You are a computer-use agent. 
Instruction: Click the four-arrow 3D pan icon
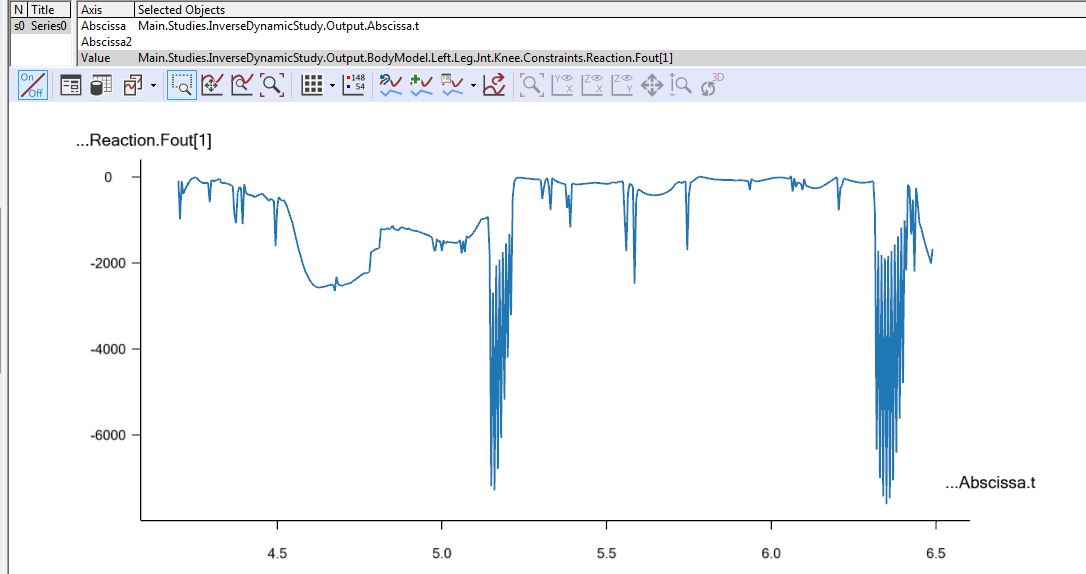click(x=652, y=86)
